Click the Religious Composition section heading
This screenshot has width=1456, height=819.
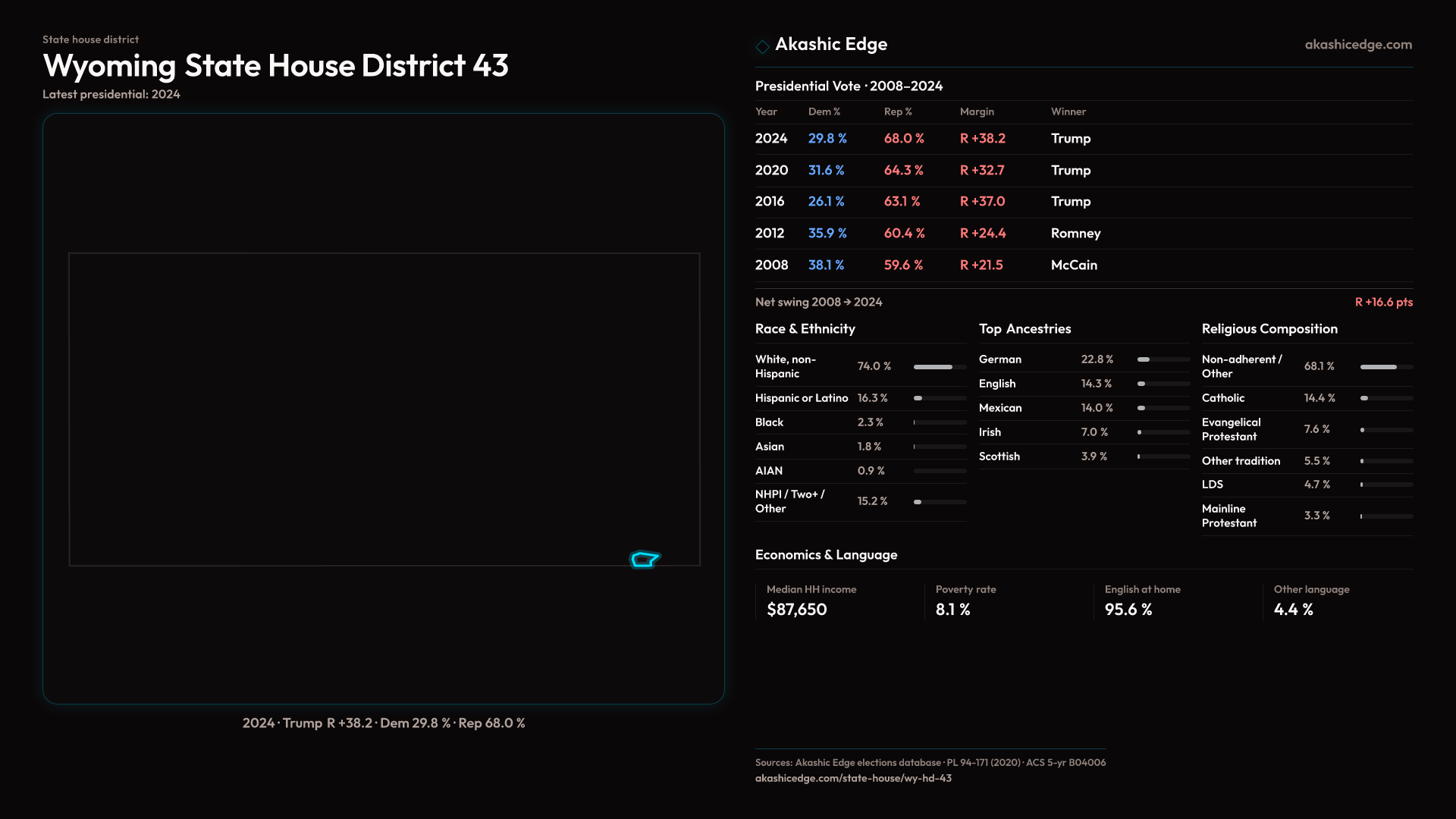point(1269,329)
